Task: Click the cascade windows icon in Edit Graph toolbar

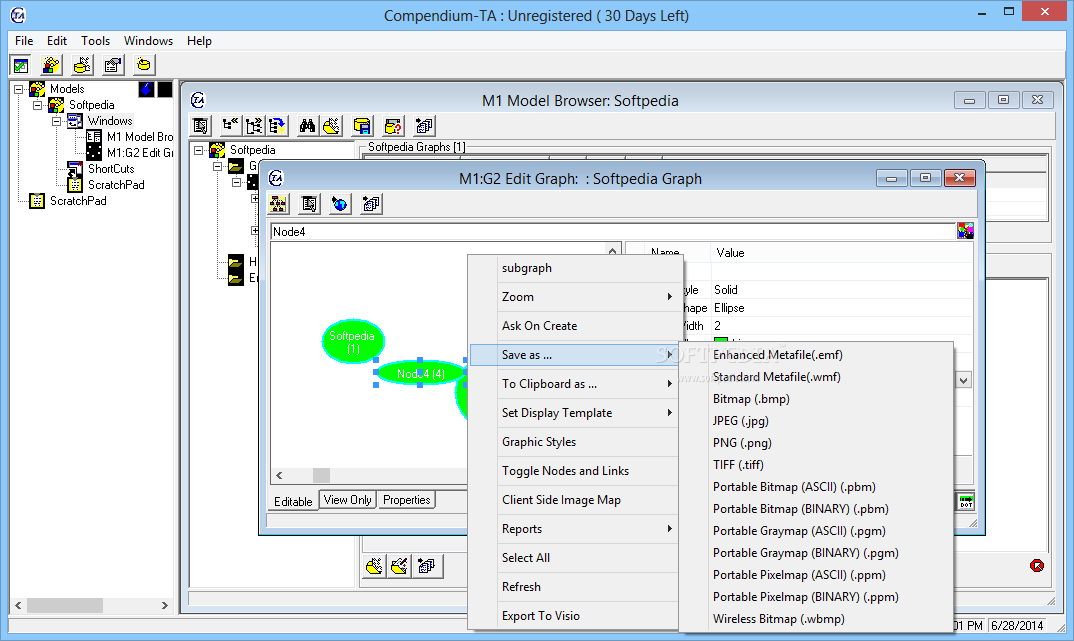Action: tap(371, 204)
